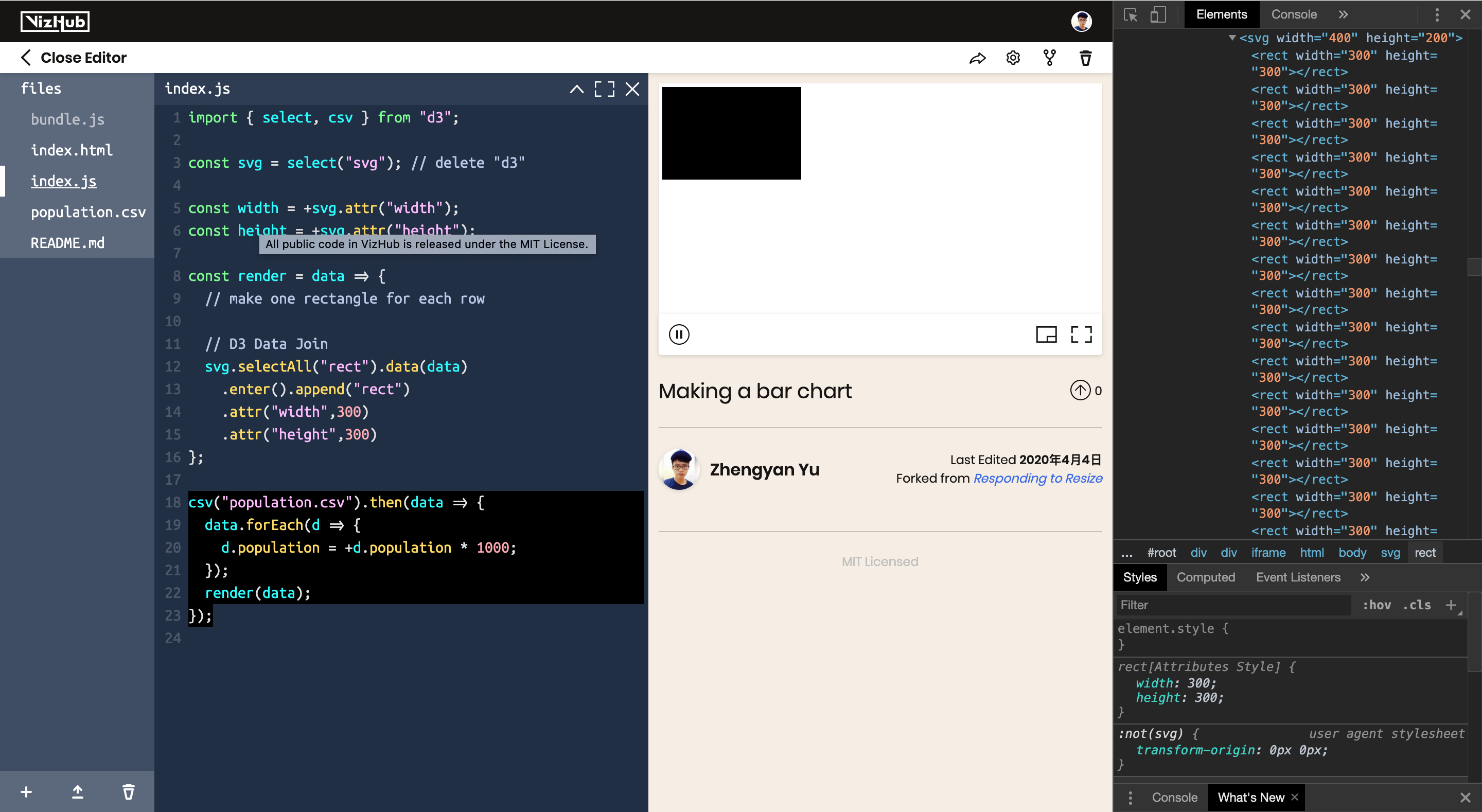Image resolution: width=1482 pixels, height=812 pixels.
Task: Enter full screen viz viewer
Action: click(x=1081, y=334)
